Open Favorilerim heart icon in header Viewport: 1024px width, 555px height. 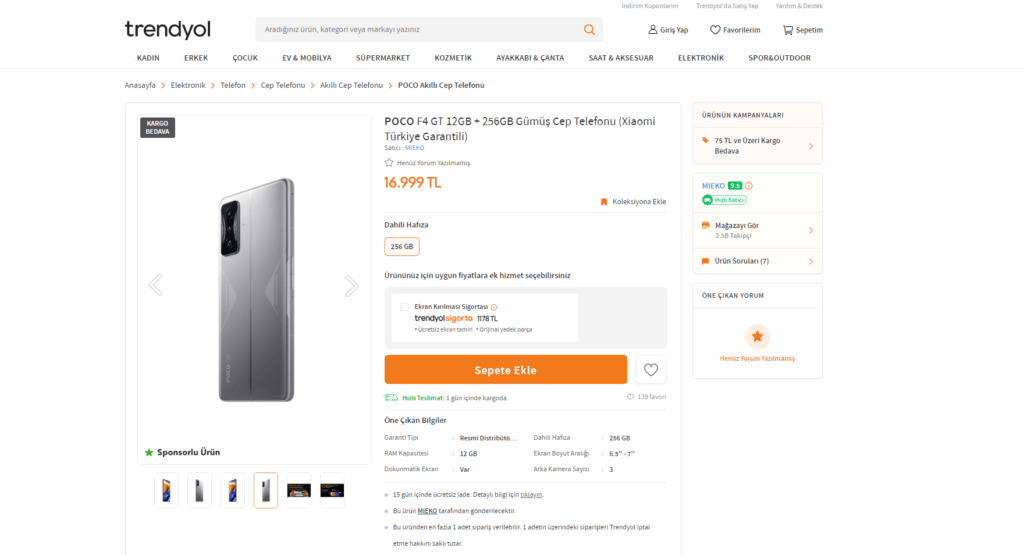(715, 30)
